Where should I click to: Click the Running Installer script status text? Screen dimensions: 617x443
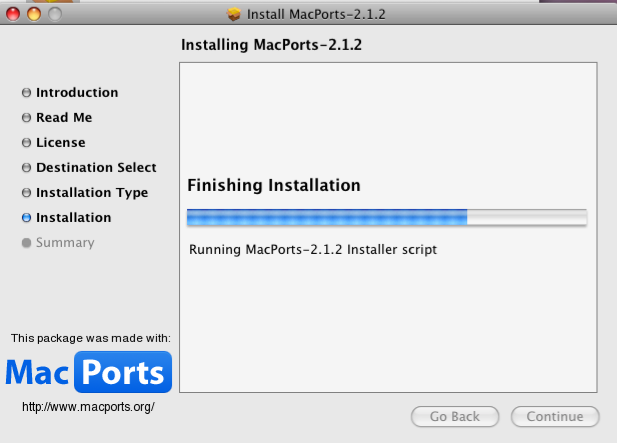click(x=312, y=249)
